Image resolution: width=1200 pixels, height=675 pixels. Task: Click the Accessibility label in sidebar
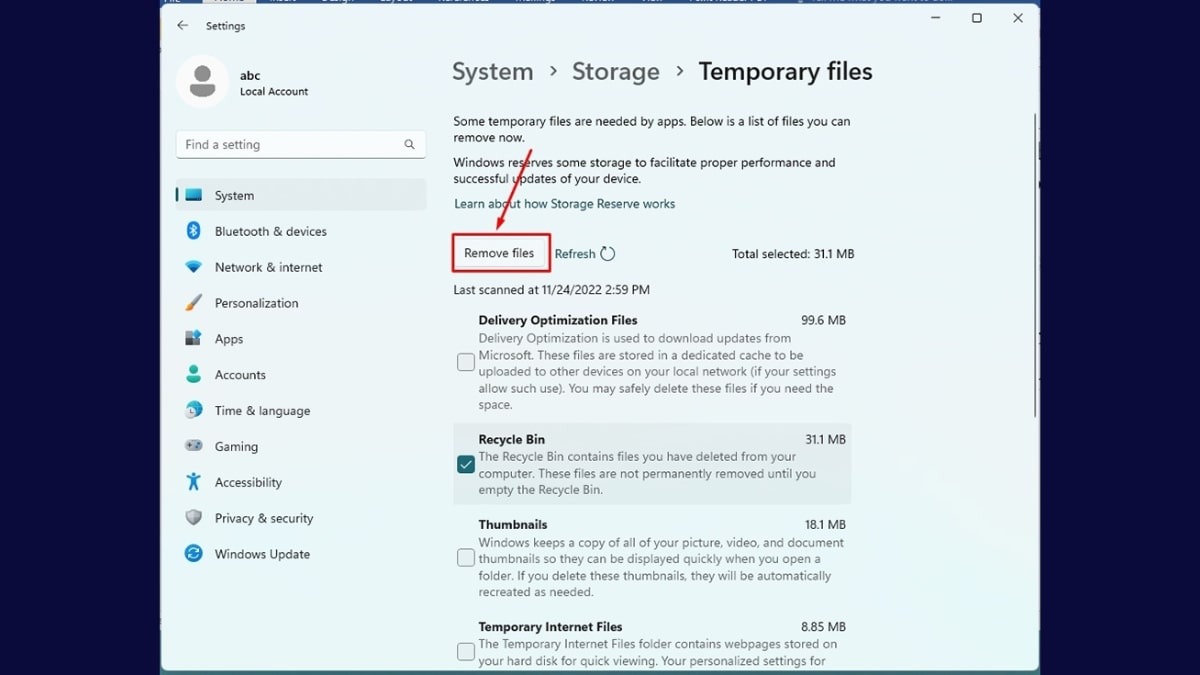248,482
